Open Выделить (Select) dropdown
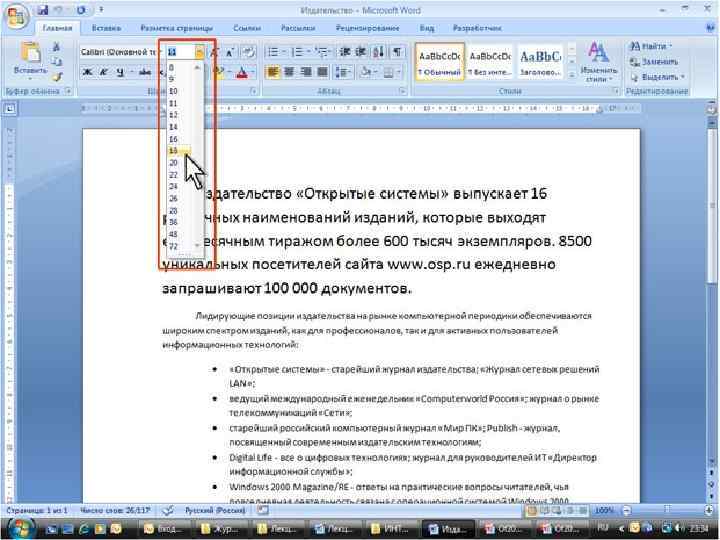Screen dimensions: 720x540 [658, 77]
